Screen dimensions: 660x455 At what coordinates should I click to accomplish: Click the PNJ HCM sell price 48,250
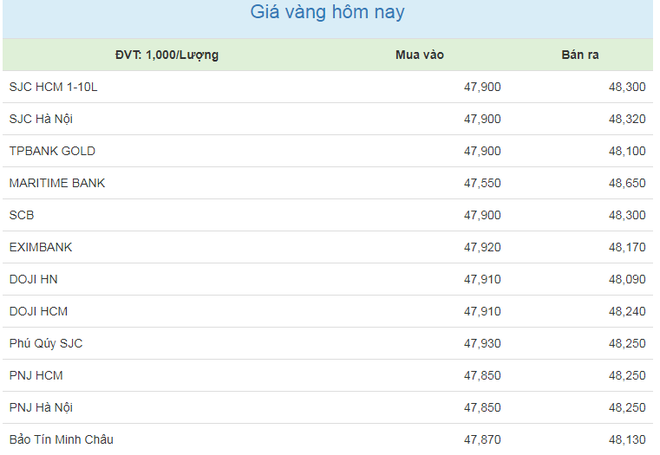[627, 375]
